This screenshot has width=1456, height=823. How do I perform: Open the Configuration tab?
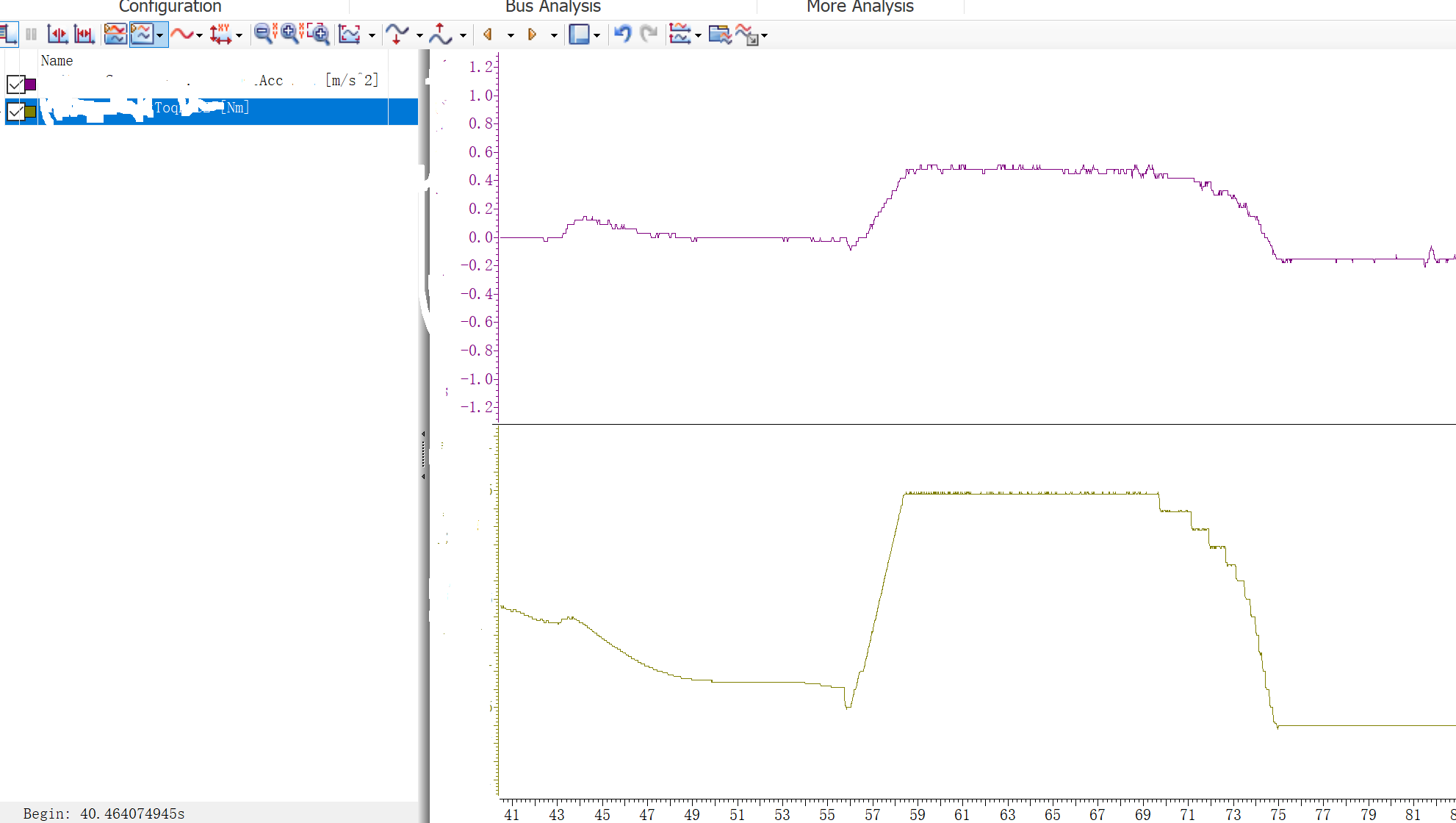pos(170,7)
